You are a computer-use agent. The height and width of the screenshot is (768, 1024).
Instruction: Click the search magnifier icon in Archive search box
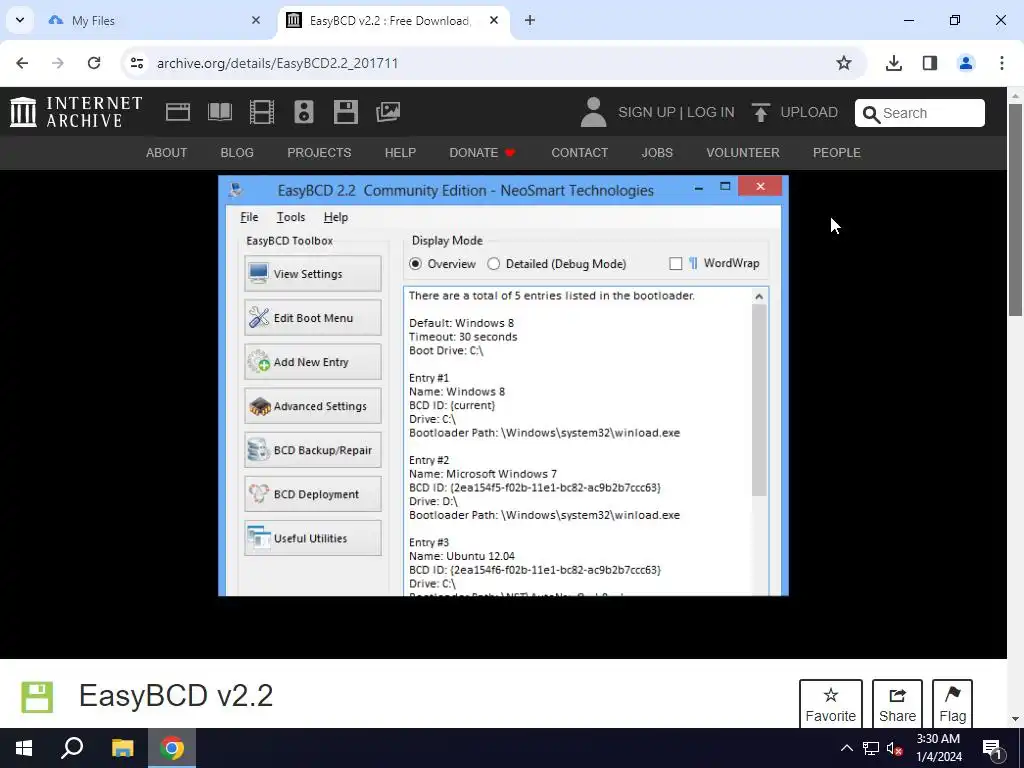(x=871, y=114)
